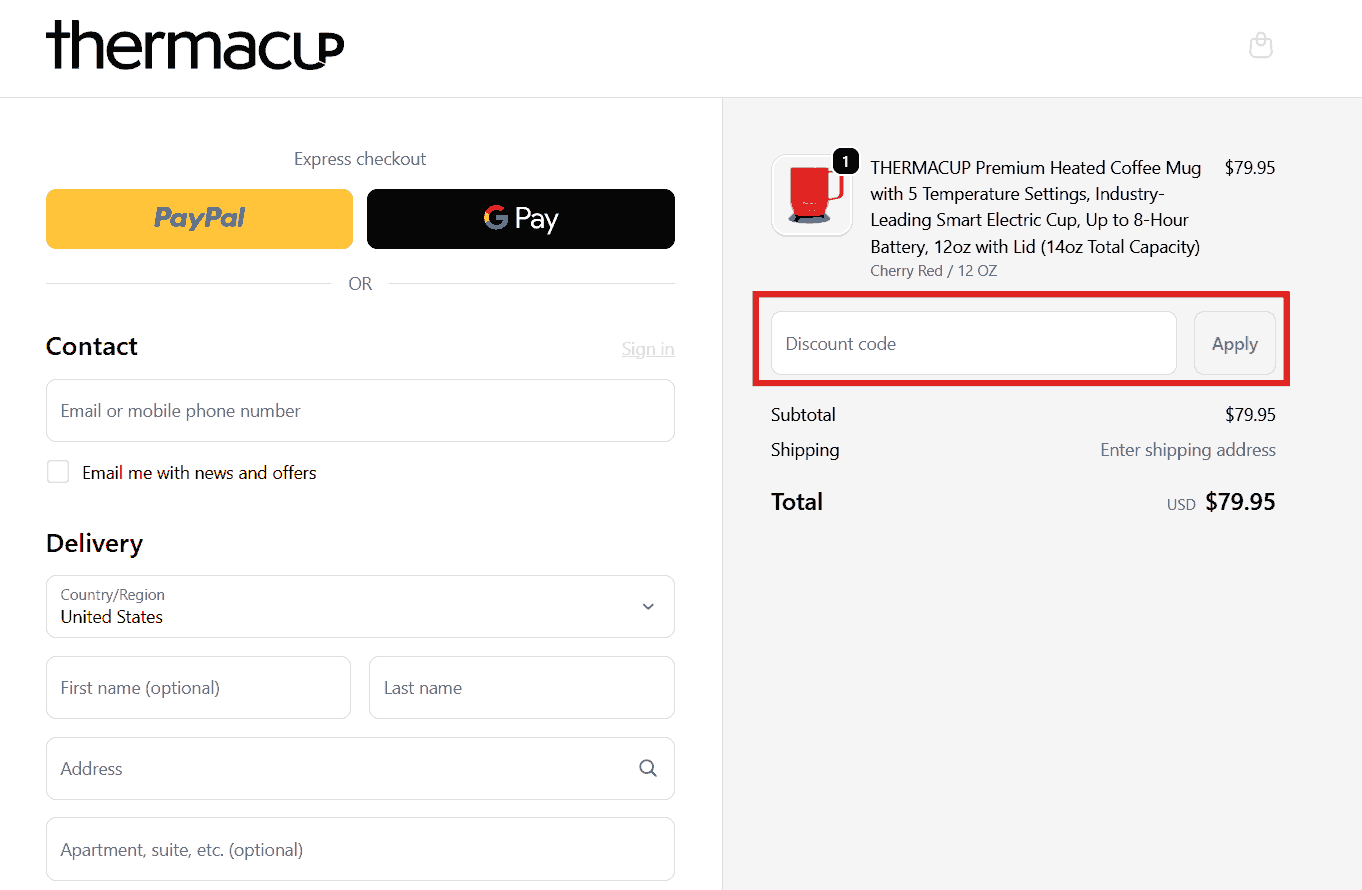Click the quantity badge on product image

click(845, 160)
